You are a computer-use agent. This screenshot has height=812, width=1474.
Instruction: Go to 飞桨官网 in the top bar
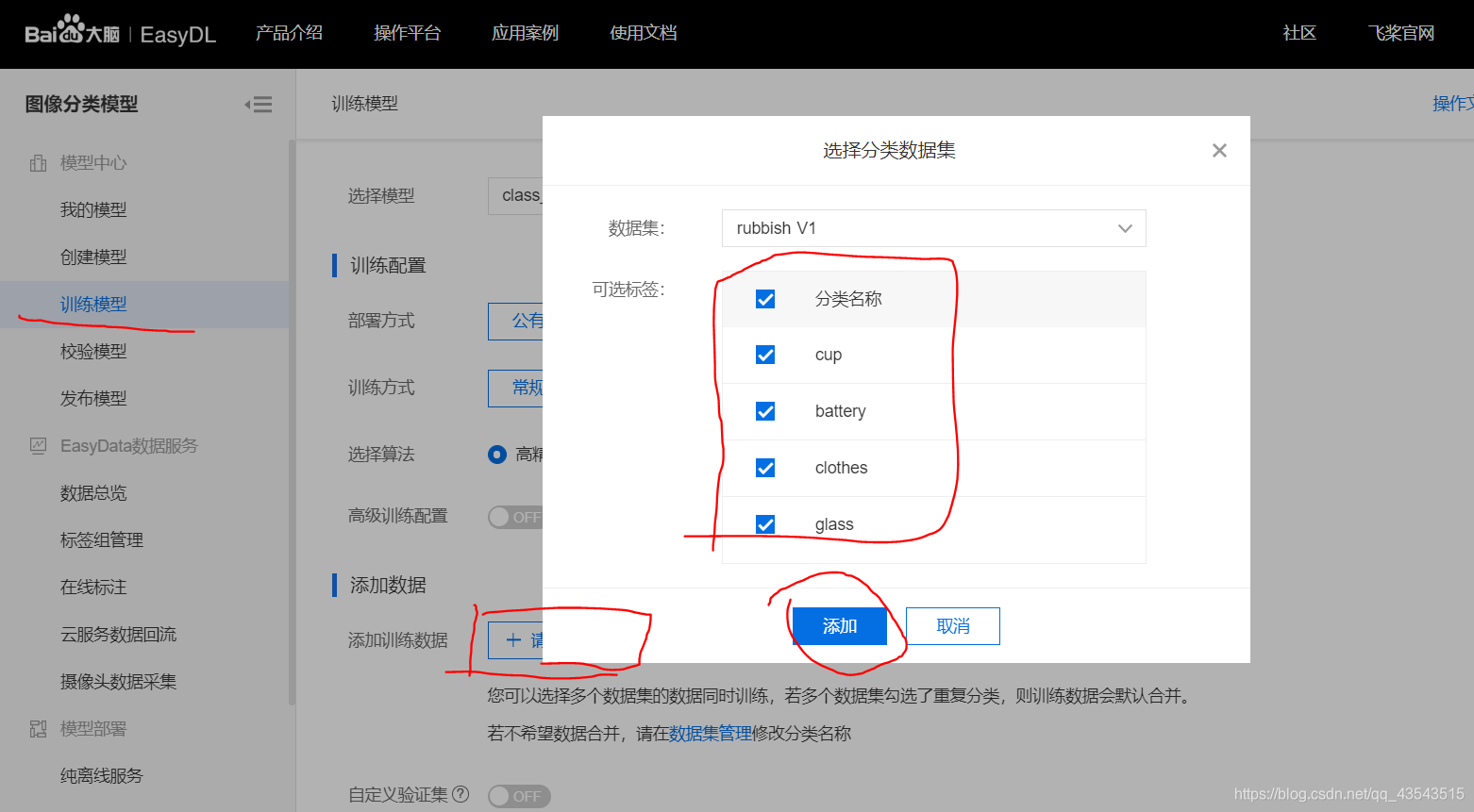coord(1401,33)
